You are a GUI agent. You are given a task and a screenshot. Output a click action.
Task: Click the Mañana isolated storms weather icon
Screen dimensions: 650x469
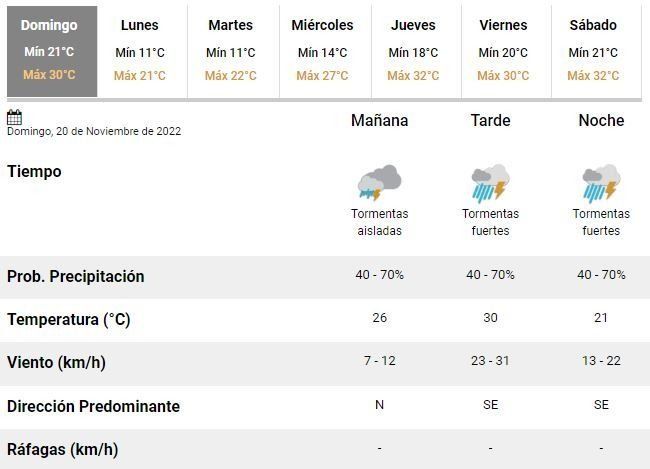point(379,183)
